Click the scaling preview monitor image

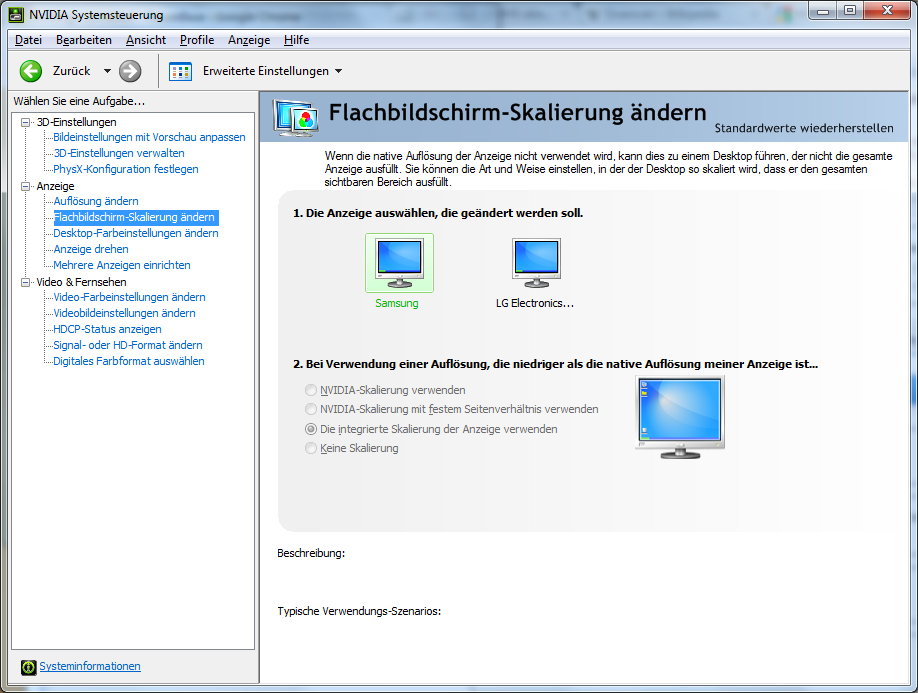[680, 417]
